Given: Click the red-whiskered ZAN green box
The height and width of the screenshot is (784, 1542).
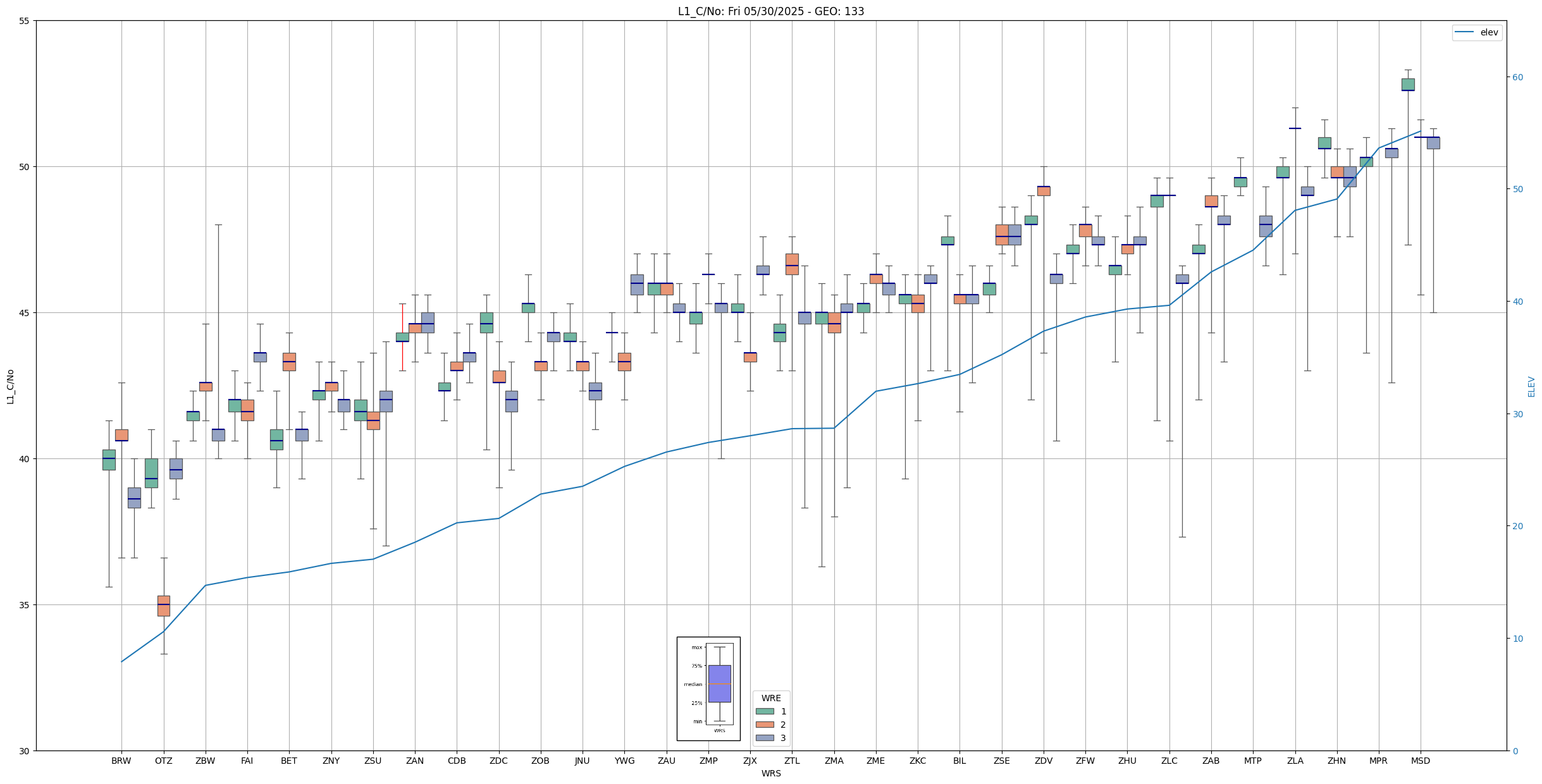Looking at the screenshot, I should [402, 337].
